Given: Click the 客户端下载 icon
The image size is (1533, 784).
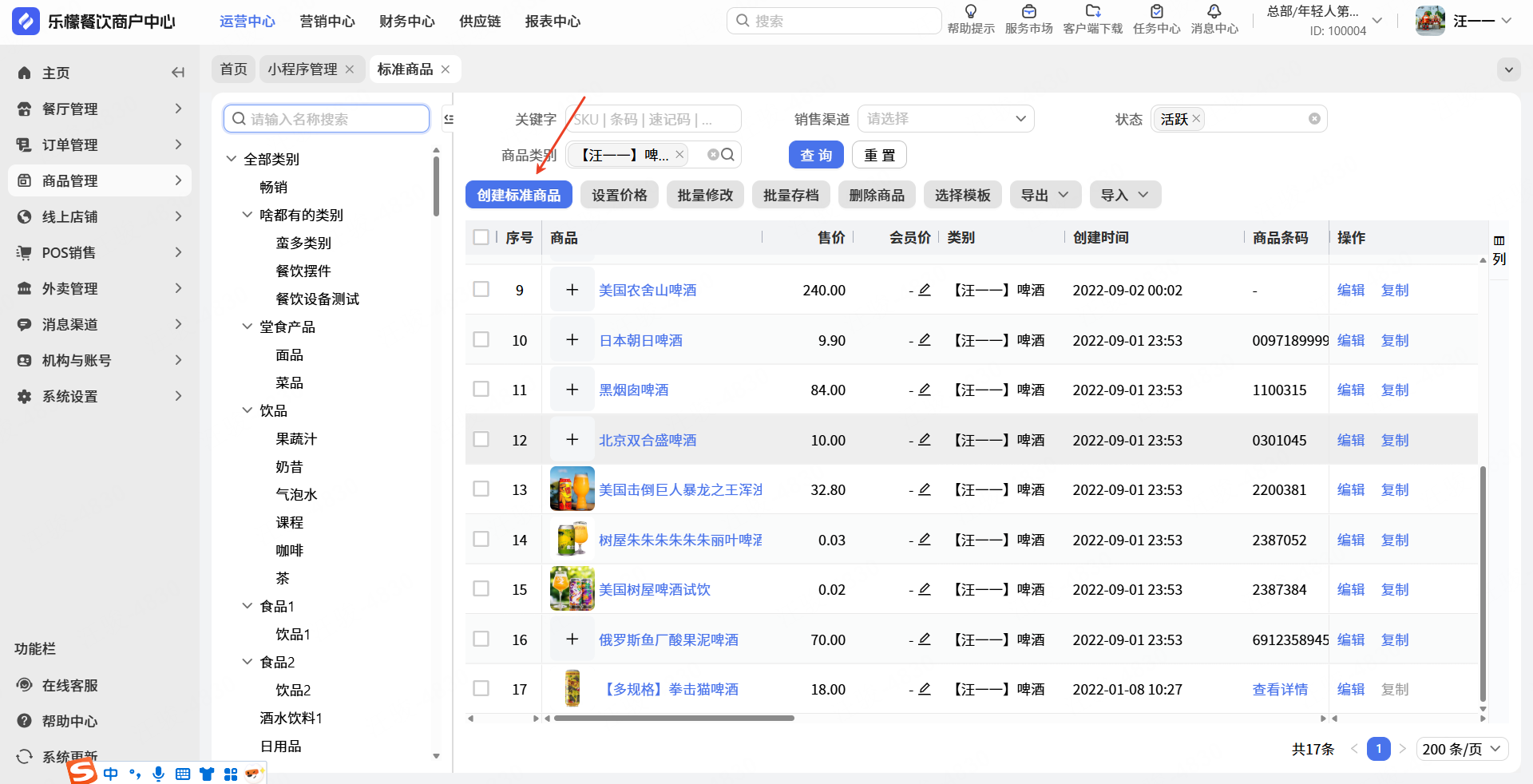Looking at the screenshot, I should click(1092, 12).
